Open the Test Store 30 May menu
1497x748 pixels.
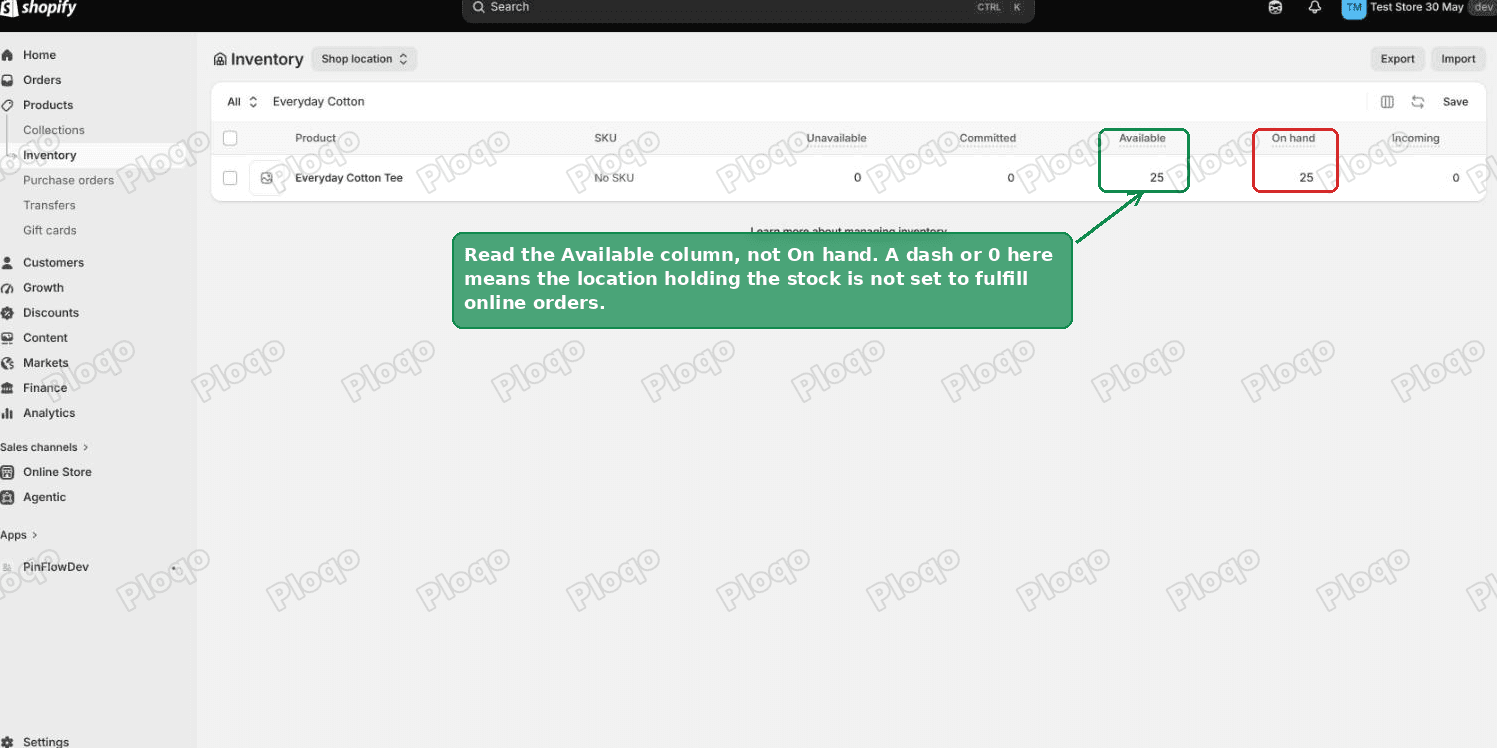(1416, 7)
